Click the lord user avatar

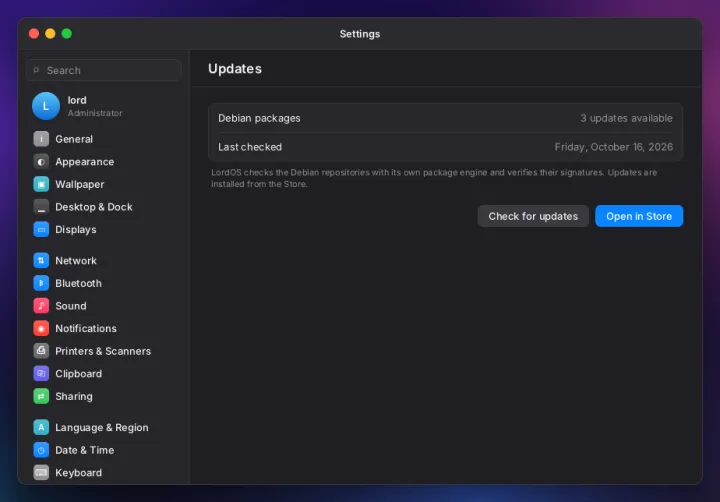click(46, 106)
